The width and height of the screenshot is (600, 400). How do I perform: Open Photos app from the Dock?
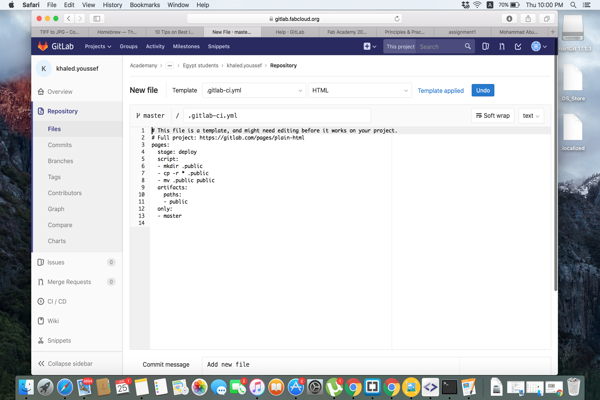click(x=199, y=387)
